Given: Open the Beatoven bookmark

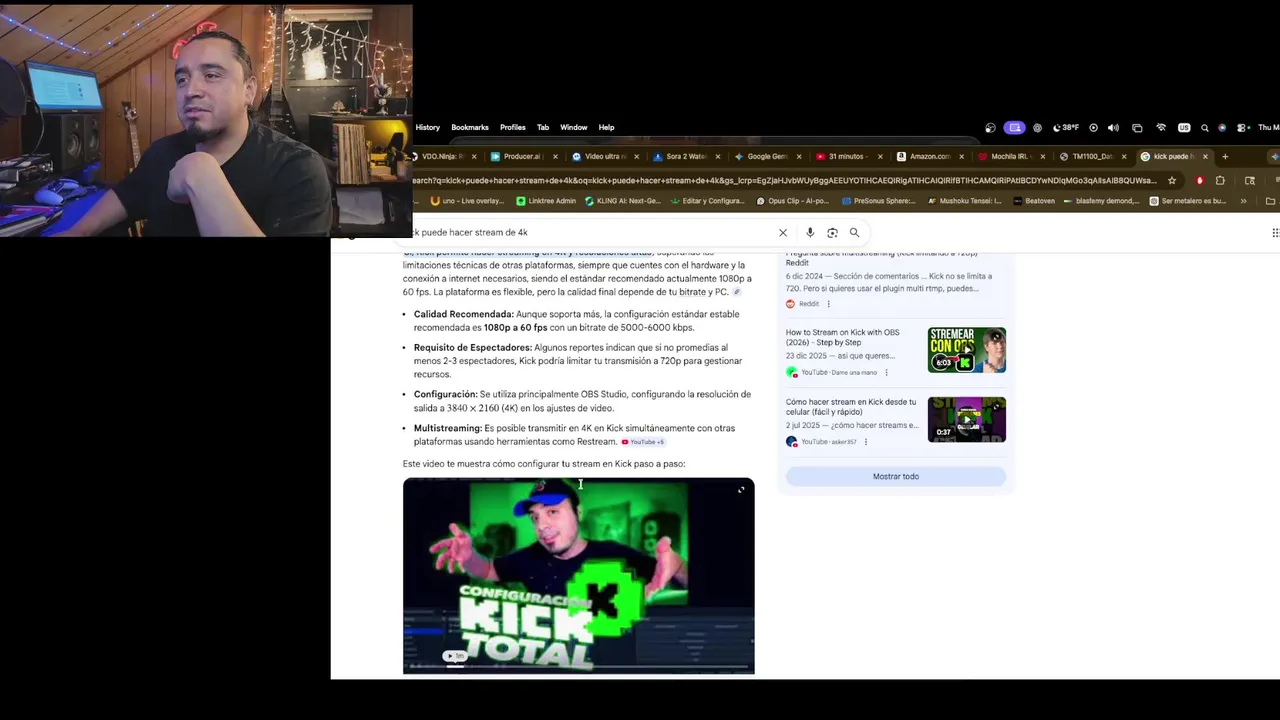Looking at the screenshot, I should click(x=1034, y=201).
